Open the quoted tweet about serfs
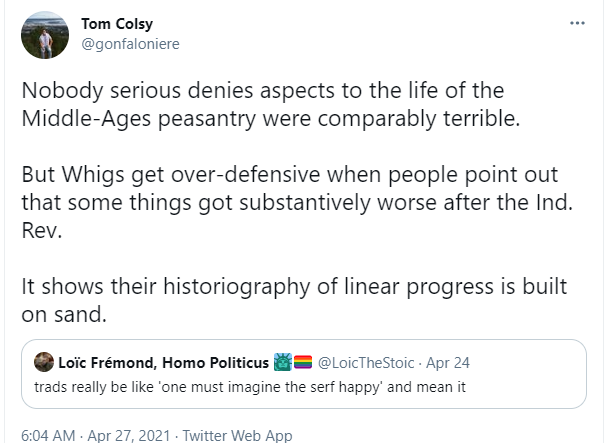This screenshot has height=443, width=607. [x=304, y=374]
